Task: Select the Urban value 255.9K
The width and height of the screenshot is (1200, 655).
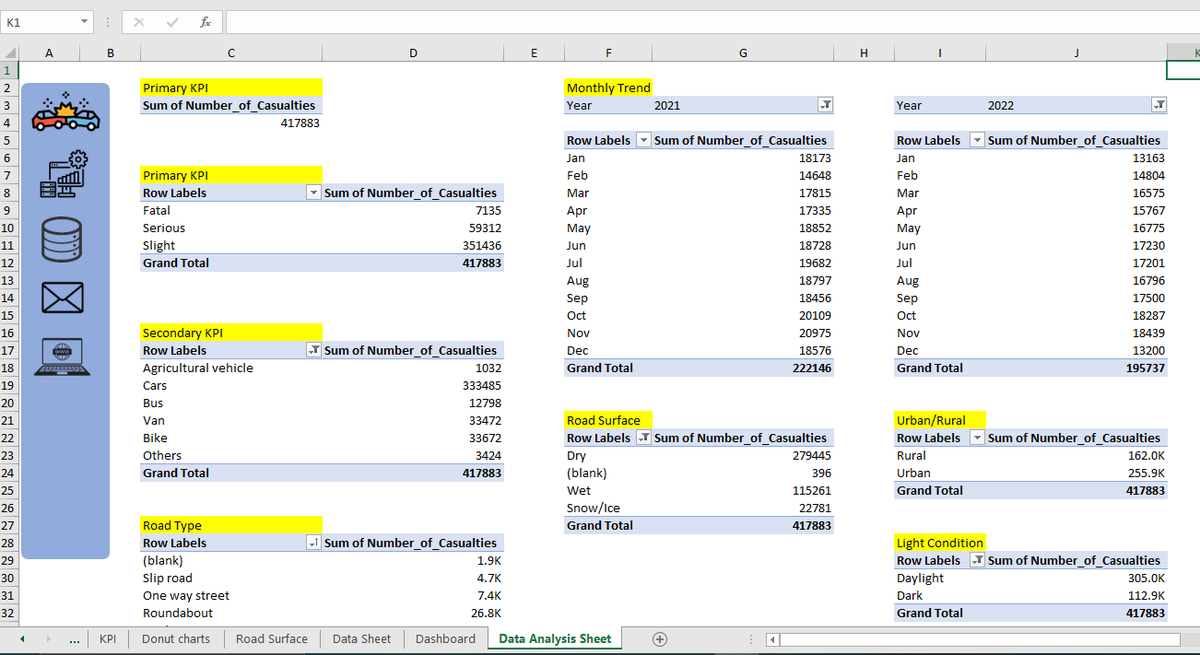Action: (1146, 473)
